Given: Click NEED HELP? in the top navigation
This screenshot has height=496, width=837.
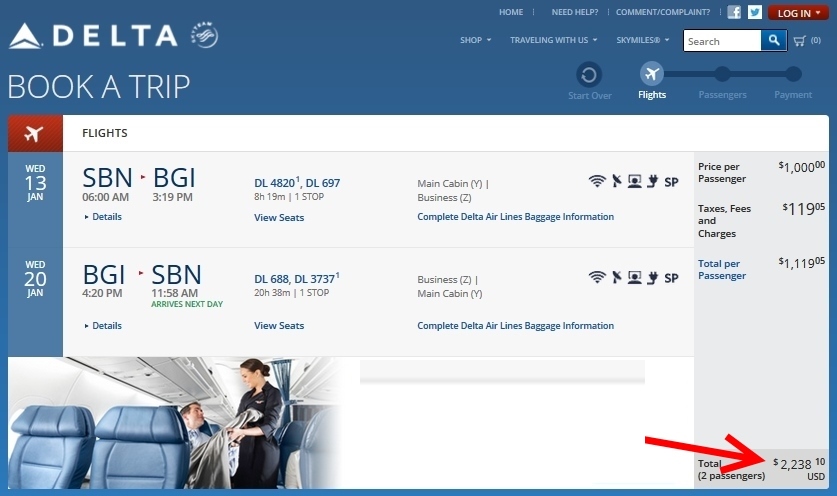Looking at the screenshot, I should 574,13.
